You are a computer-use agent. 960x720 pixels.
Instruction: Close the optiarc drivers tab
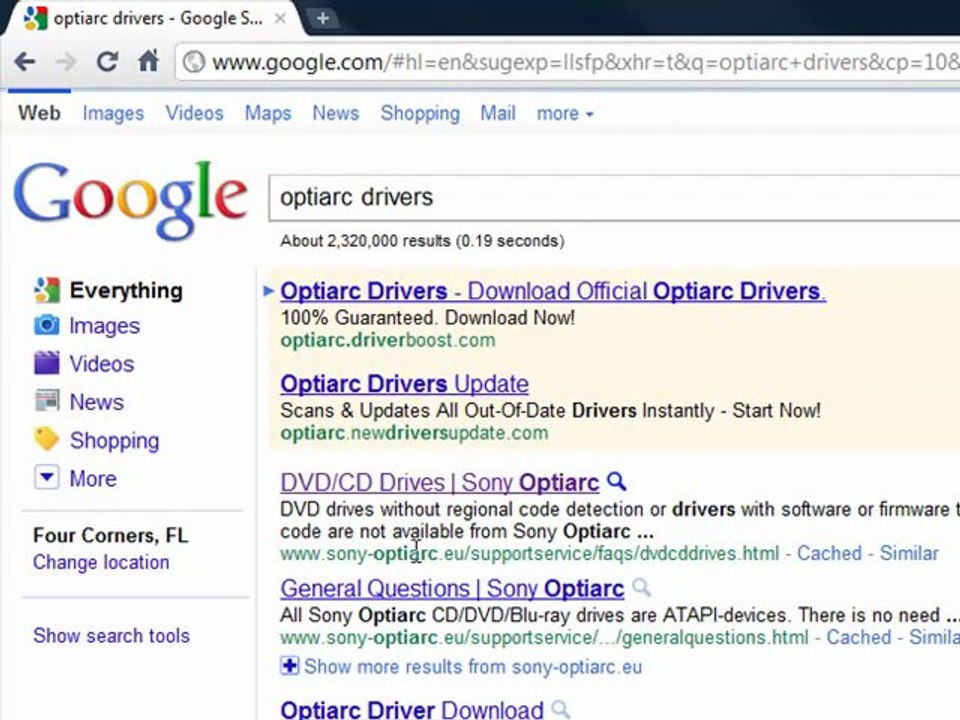point(280,18)
